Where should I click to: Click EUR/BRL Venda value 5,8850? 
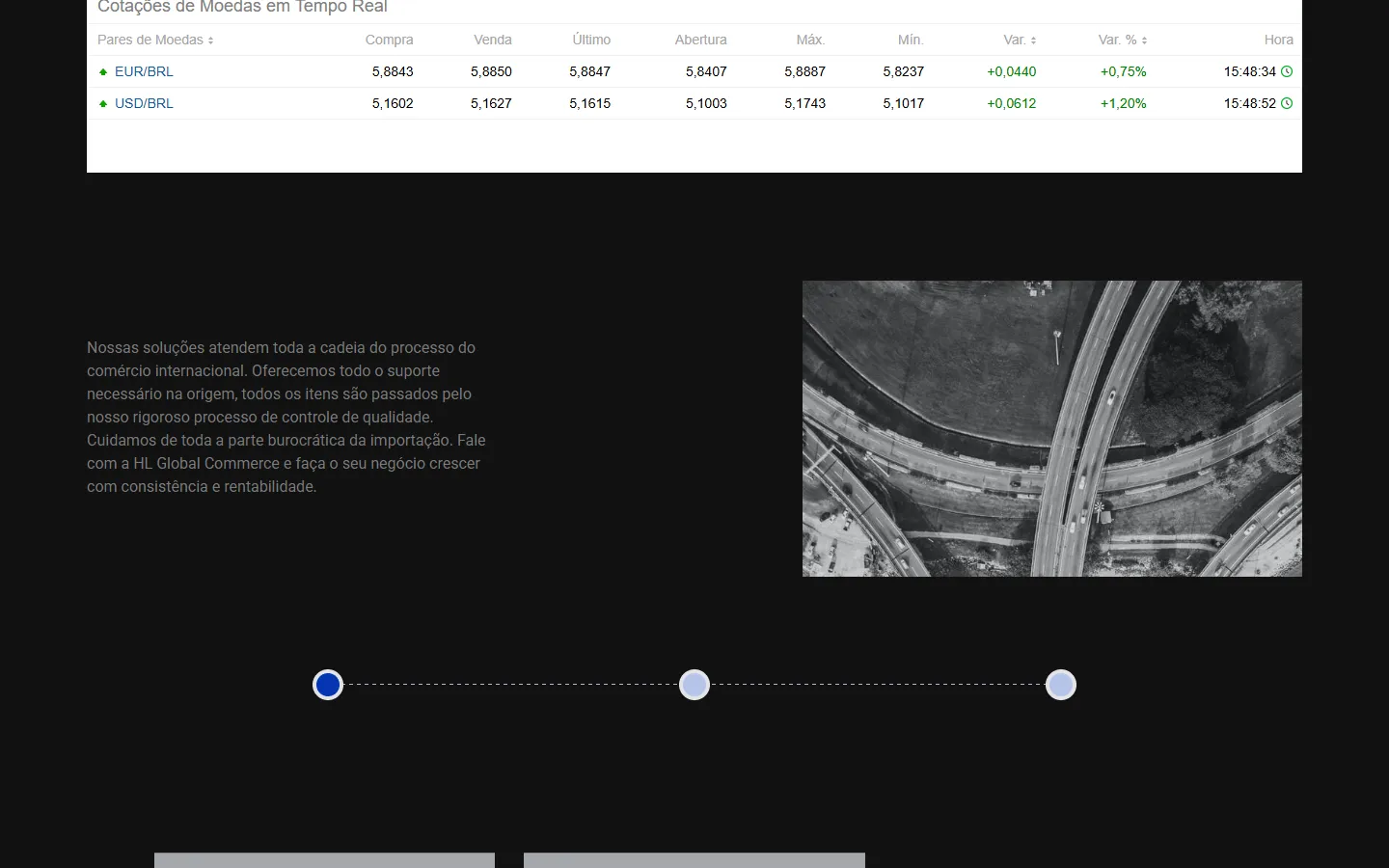click(x=491, y=71)
